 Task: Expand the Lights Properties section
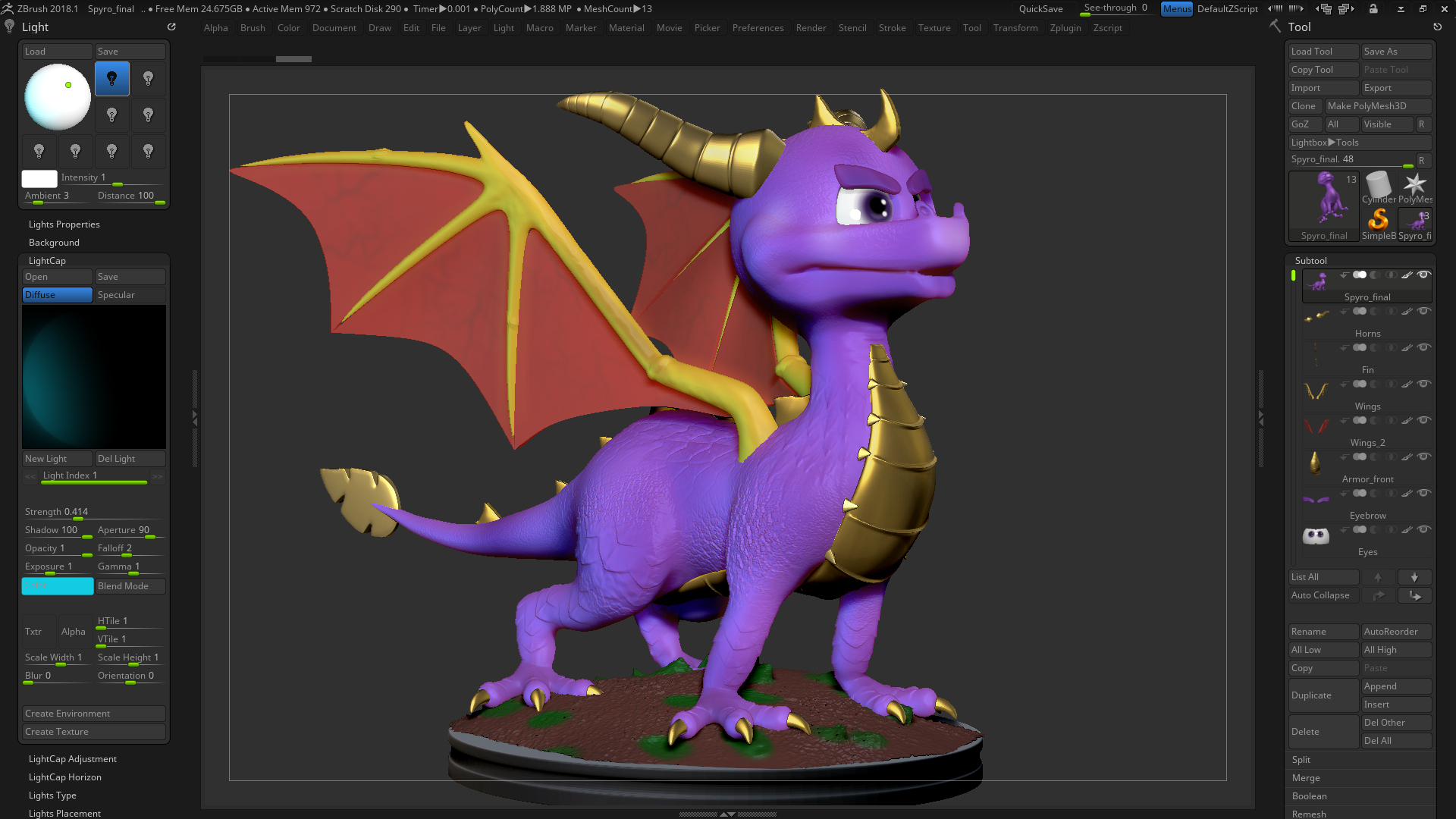[x=64, y=224]
